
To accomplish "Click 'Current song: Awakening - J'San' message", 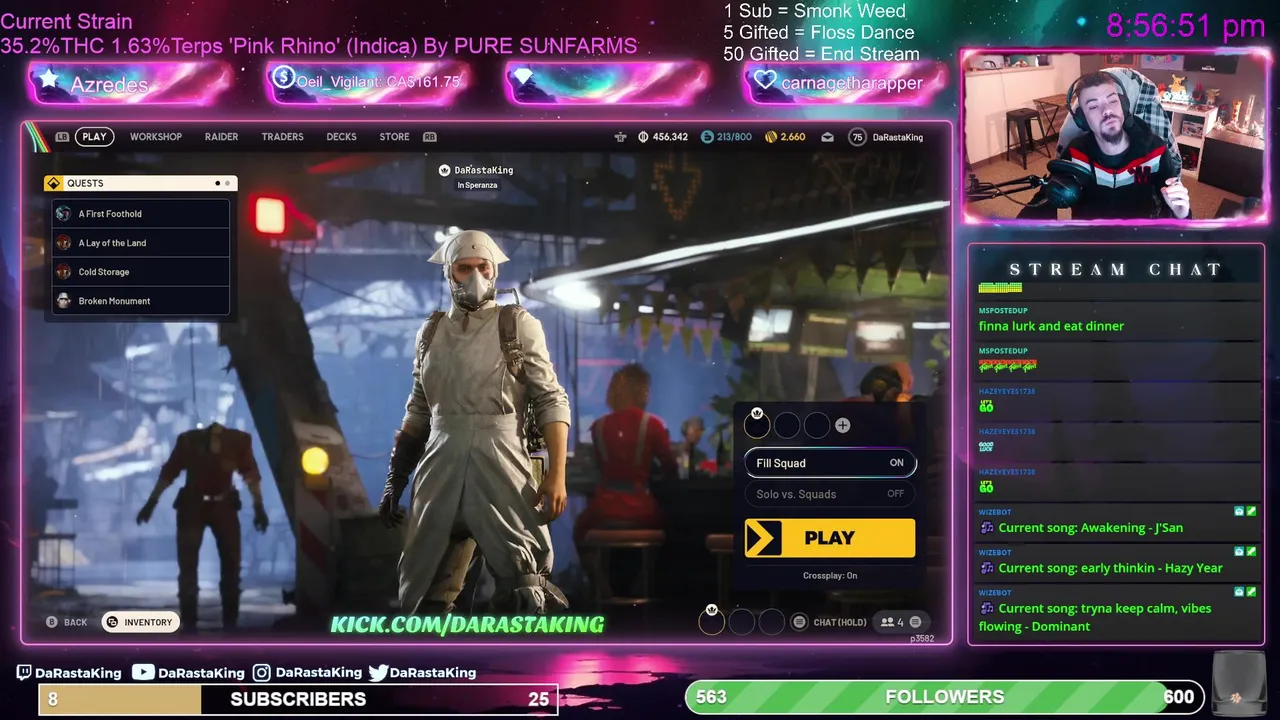I will tap(1090, 528).
